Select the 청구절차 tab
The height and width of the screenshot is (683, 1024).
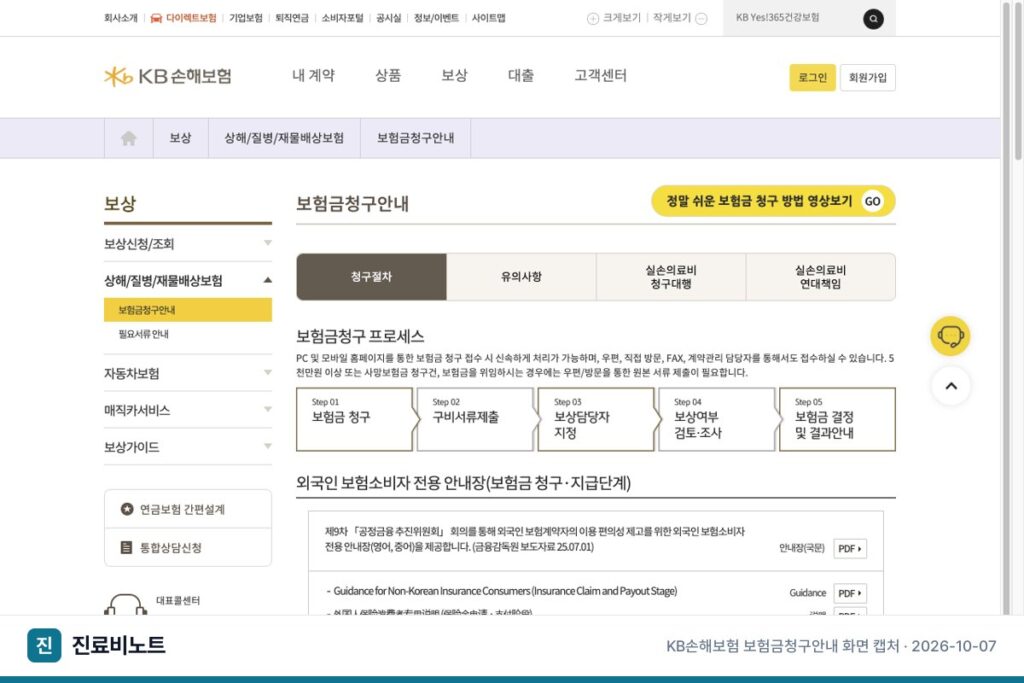click(x=372, y=277)
